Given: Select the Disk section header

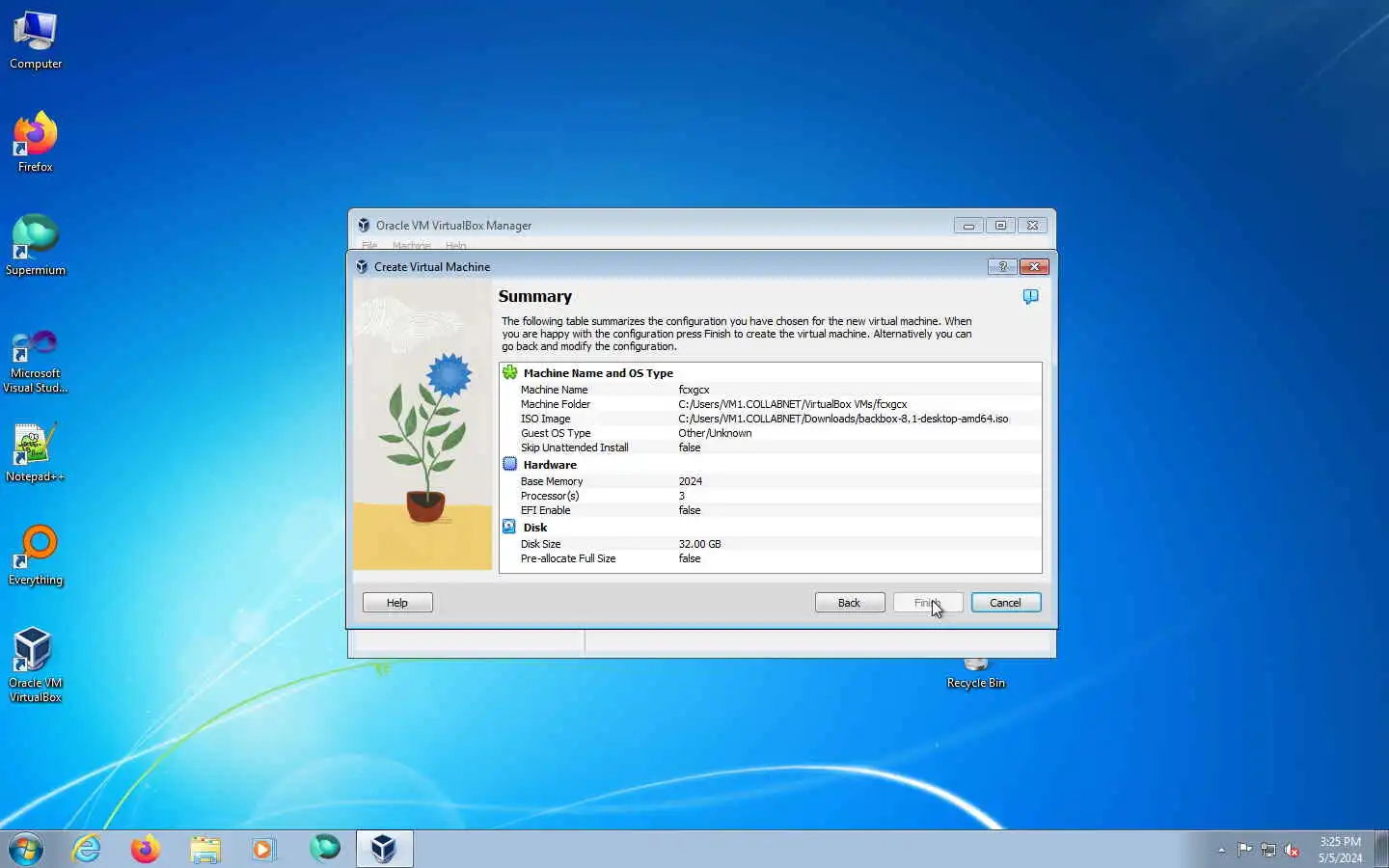Looking at the screenshot, I should click(534, 528).
